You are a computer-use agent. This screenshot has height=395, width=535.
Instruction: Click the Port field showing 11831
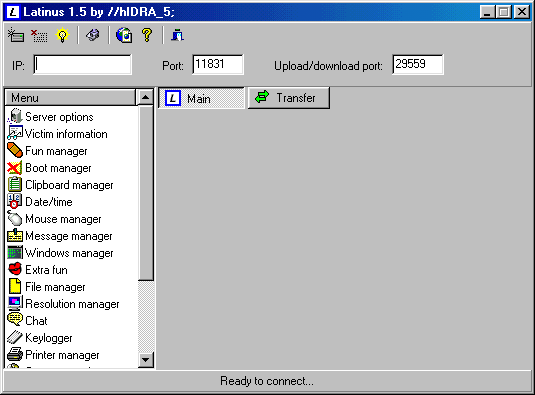click(218, 64)
